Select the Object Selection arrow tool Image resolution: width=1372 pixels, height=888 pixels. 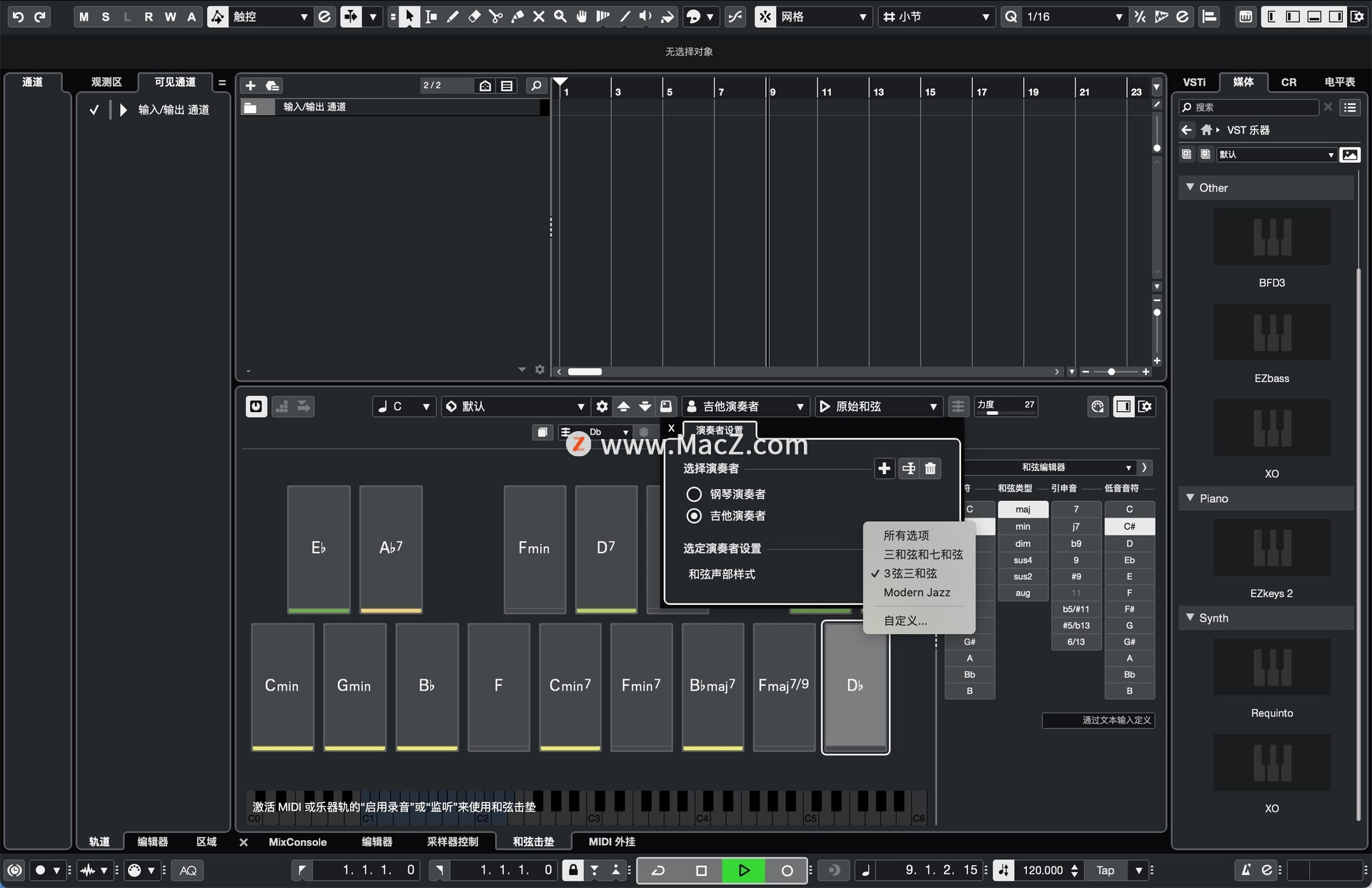tap(409, 16)
